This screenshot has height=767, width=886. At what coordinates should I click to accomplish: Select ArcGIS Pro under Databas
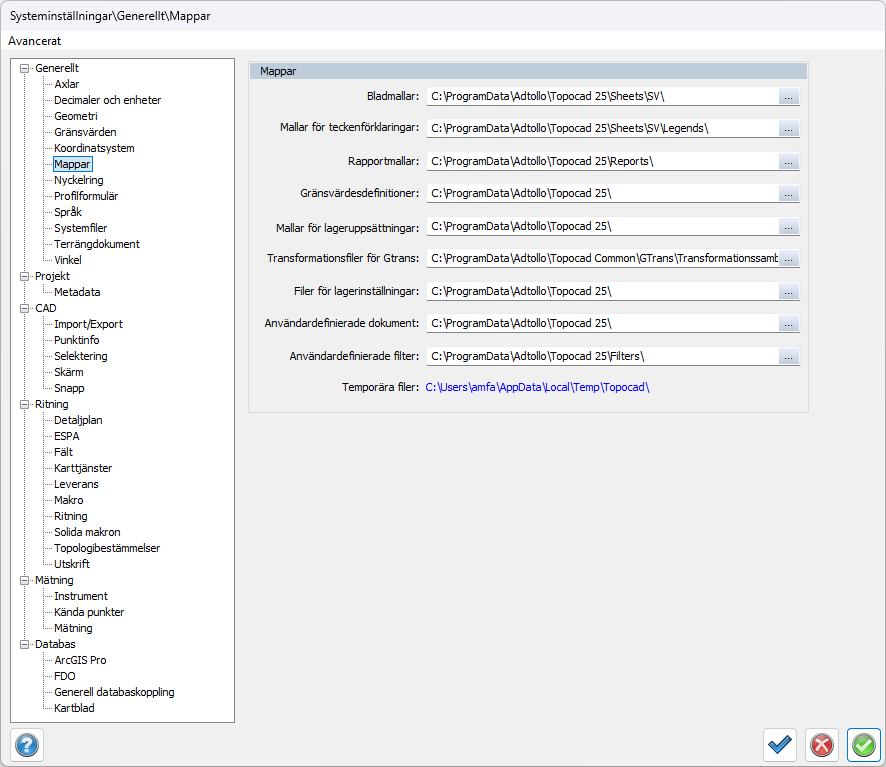pyautogui.click(x=80, y=660)
